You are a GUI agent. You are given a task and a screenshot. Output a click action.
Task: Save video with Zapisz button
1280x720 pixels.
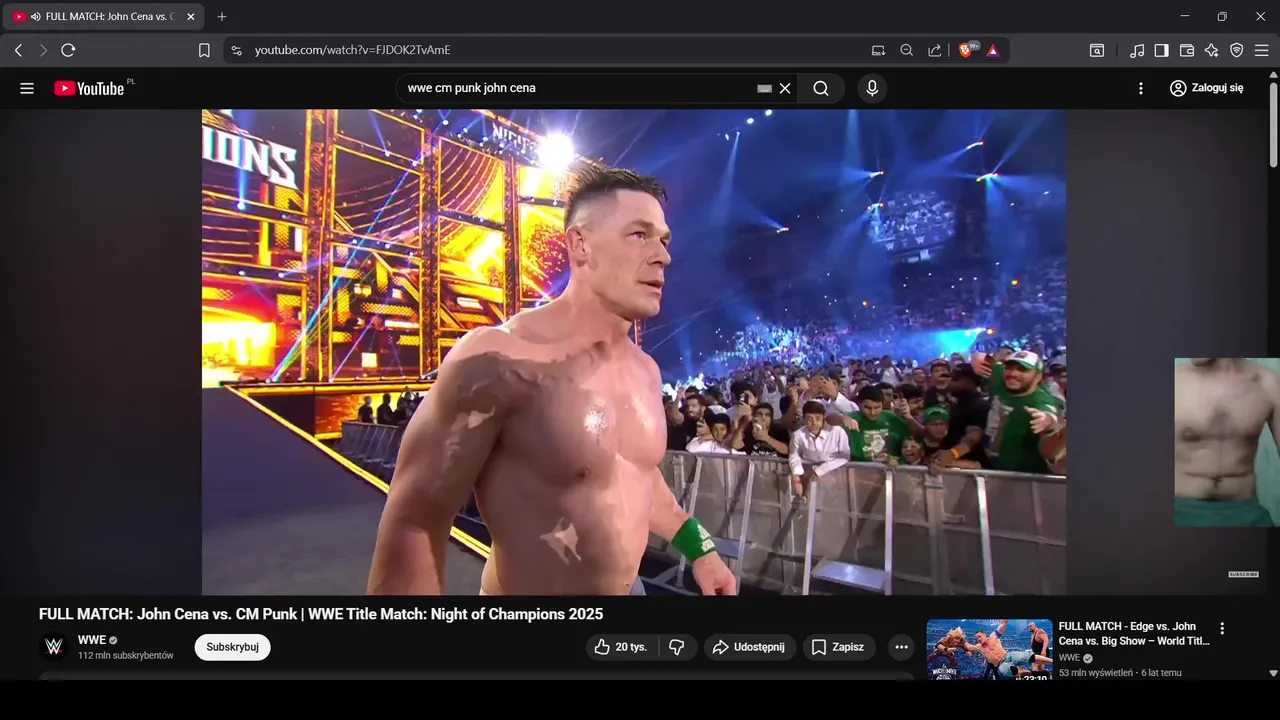click(839, 647)
